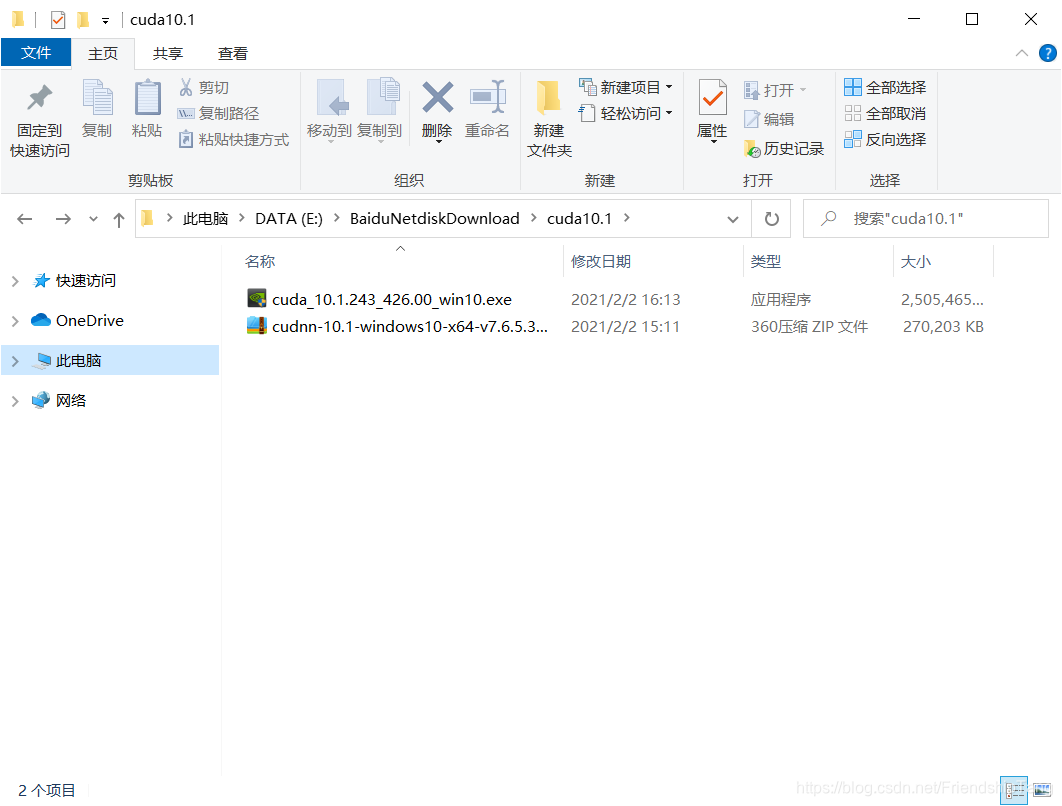Image resolution: width=1062 pixels, height=806 pixels.
Task: Open New item (新建项目) menu
Action: pos(626,87)
